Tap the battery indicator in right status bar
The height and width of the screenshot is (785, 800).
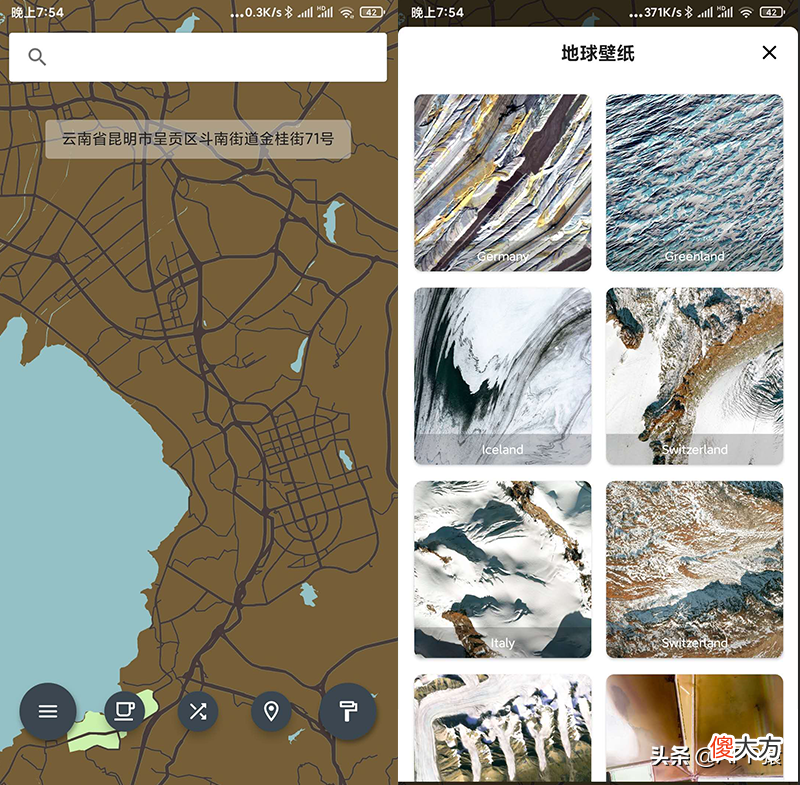(772, 12)
